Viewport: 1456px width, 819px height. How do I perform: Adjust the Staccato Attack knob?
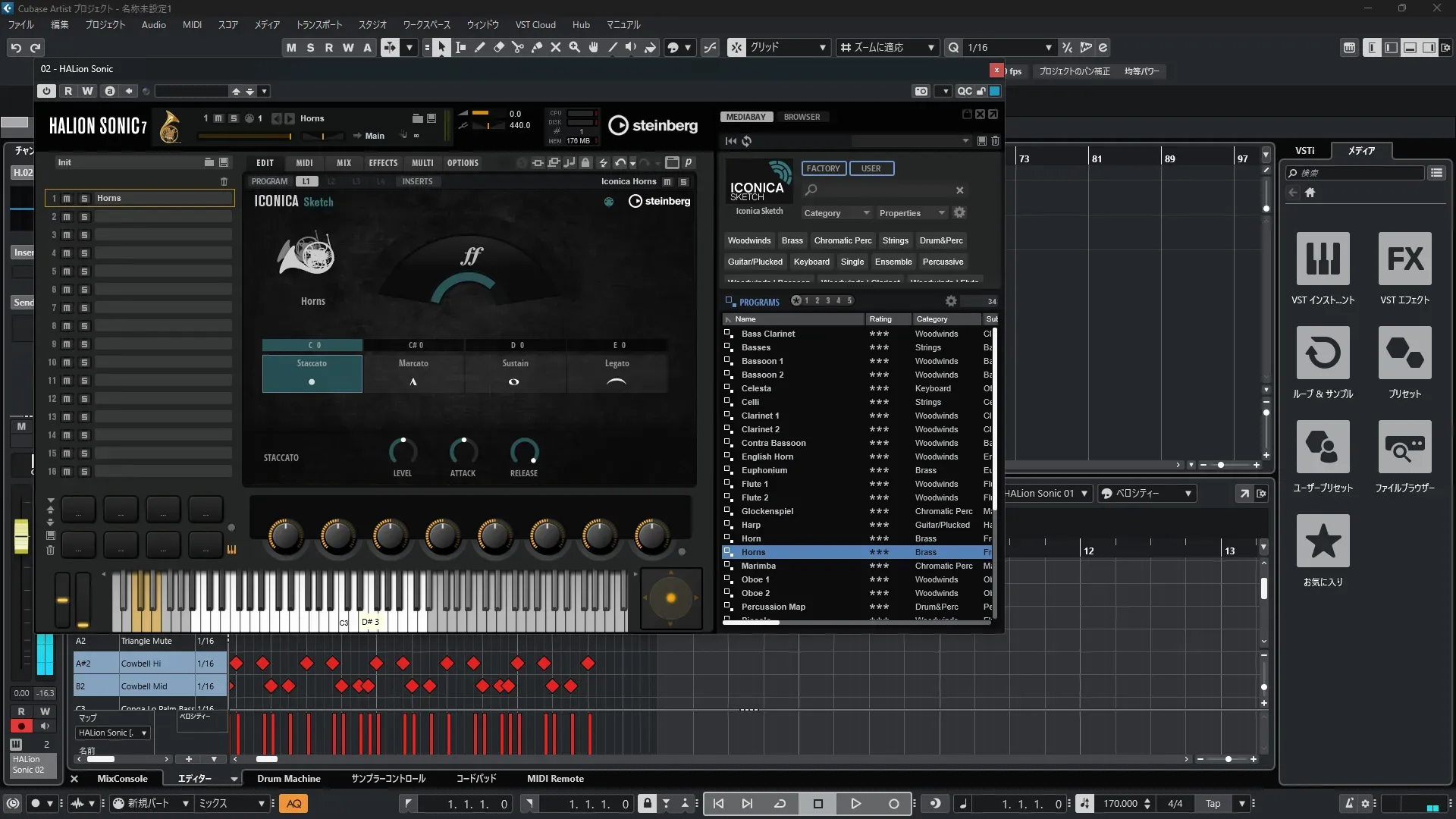(x=463, y=453)
